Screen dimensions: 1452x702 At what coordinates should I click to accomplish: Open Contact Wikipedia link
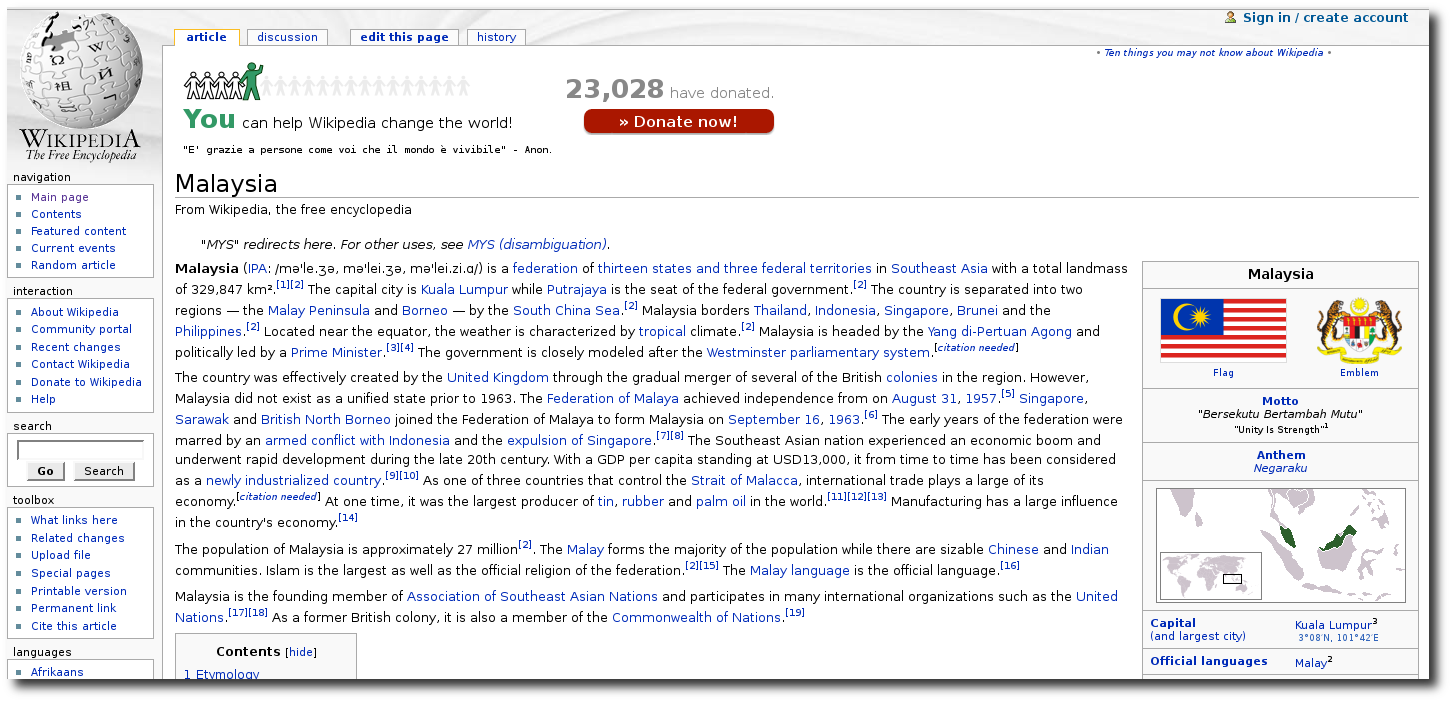click(x=80, y=364)
